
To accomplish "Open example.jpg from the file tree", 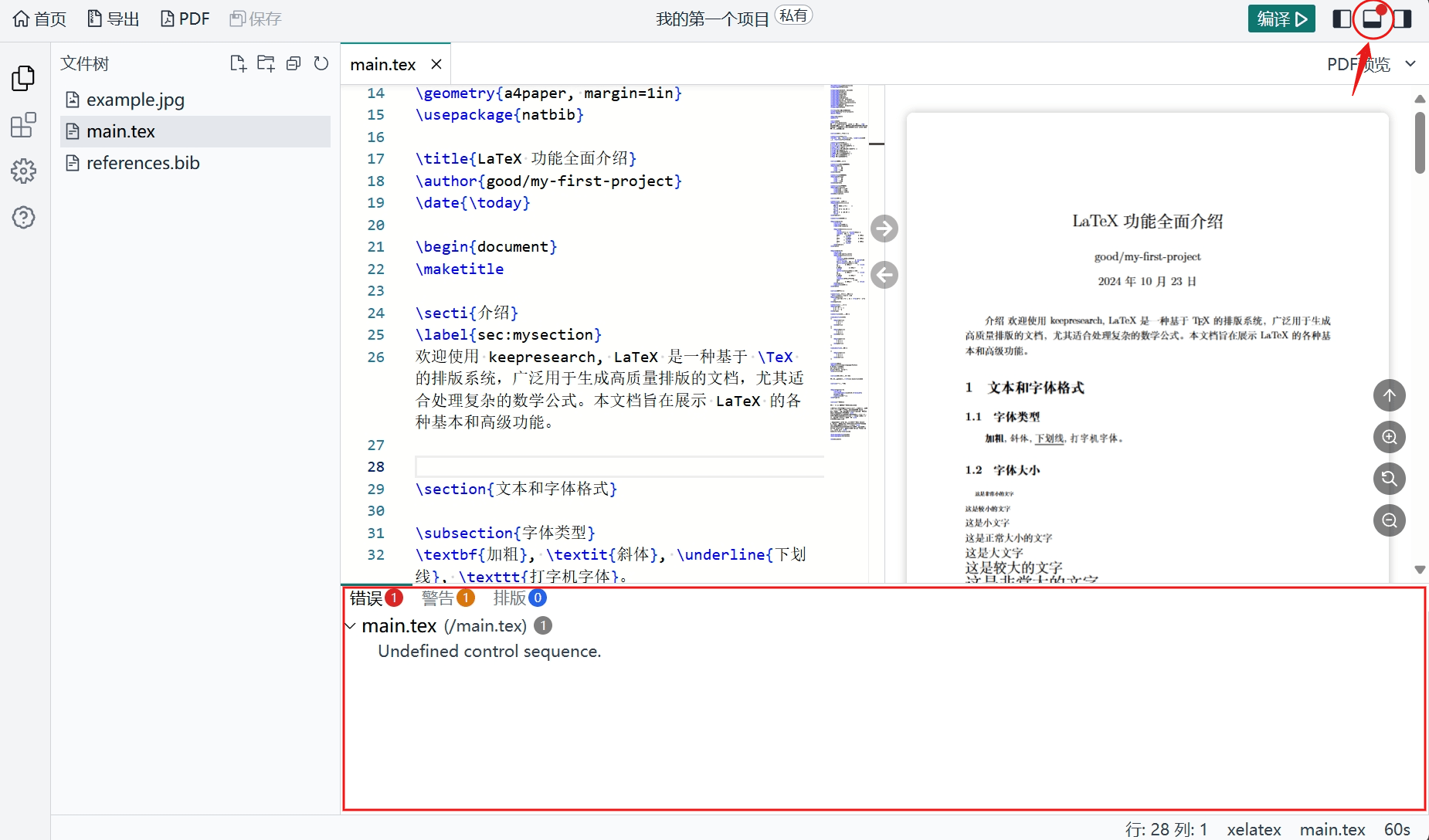I will pos(134,100).
